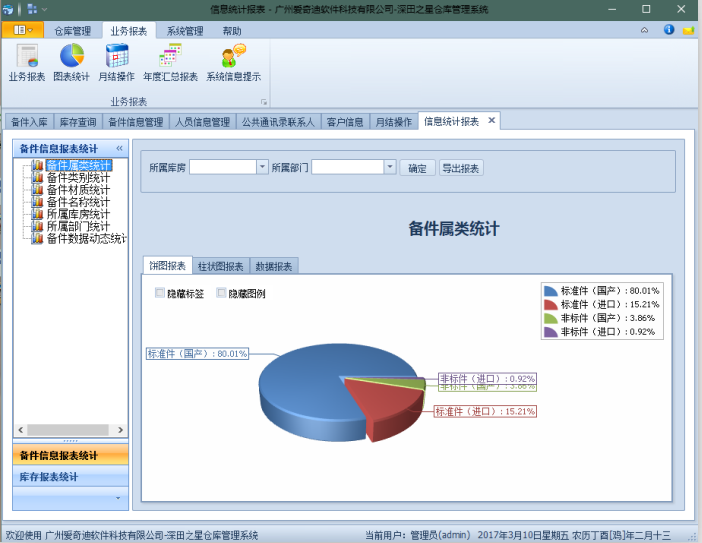
Task: Open the 帮助 ribbon tab
Action: 232,31
